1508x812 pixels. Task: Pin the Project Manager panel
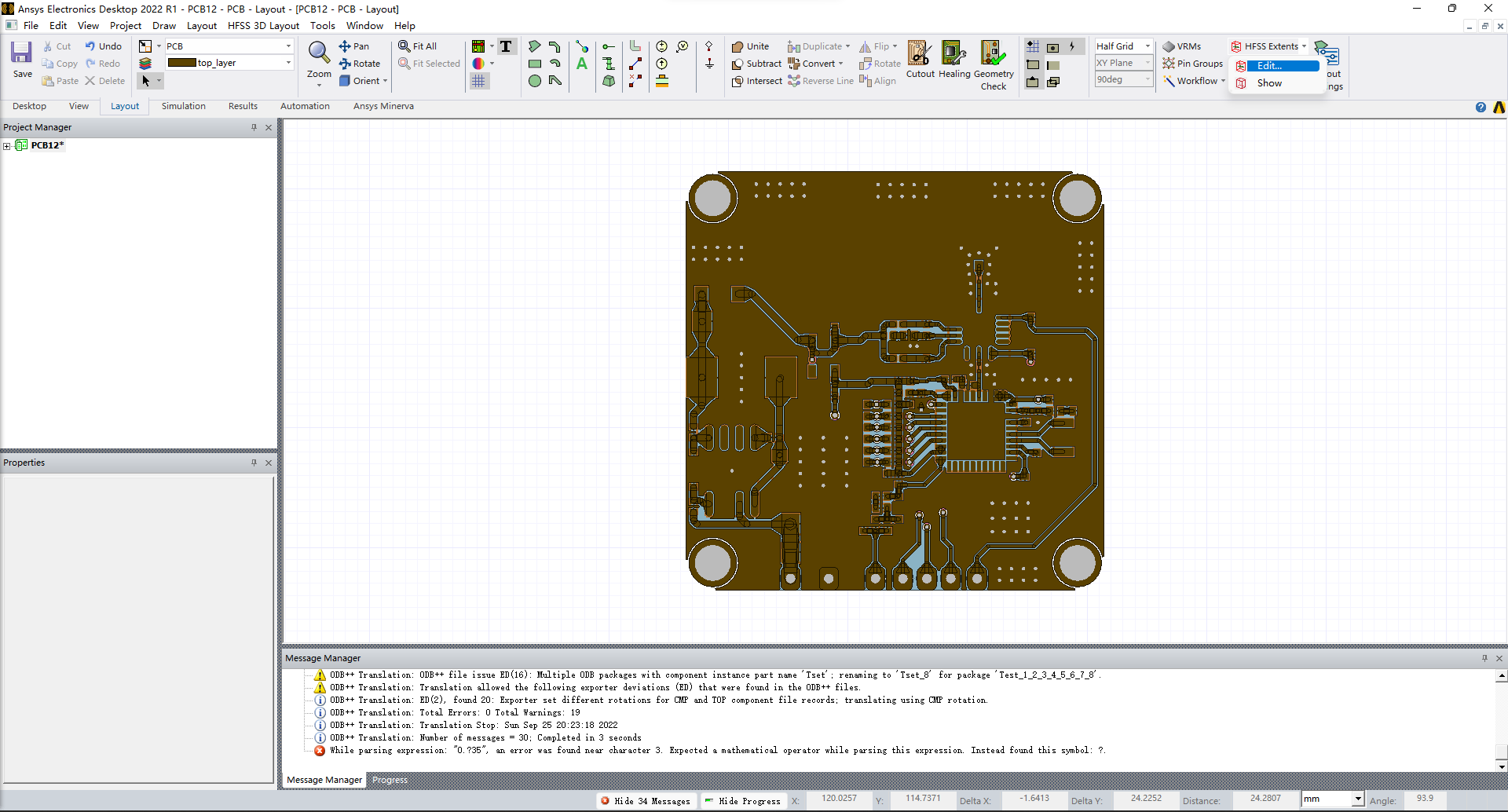[254, 127]
